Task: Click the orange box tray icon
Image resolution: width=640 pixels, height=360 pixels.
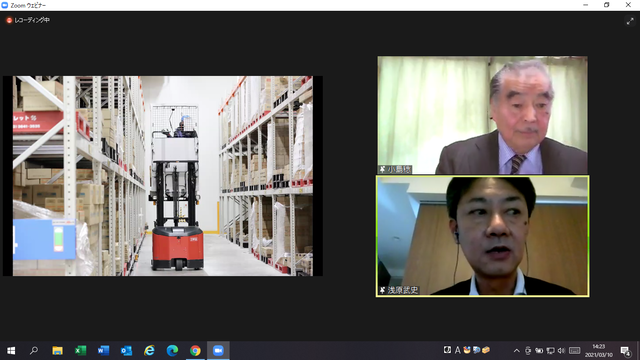Action: [x=486, y=350]
